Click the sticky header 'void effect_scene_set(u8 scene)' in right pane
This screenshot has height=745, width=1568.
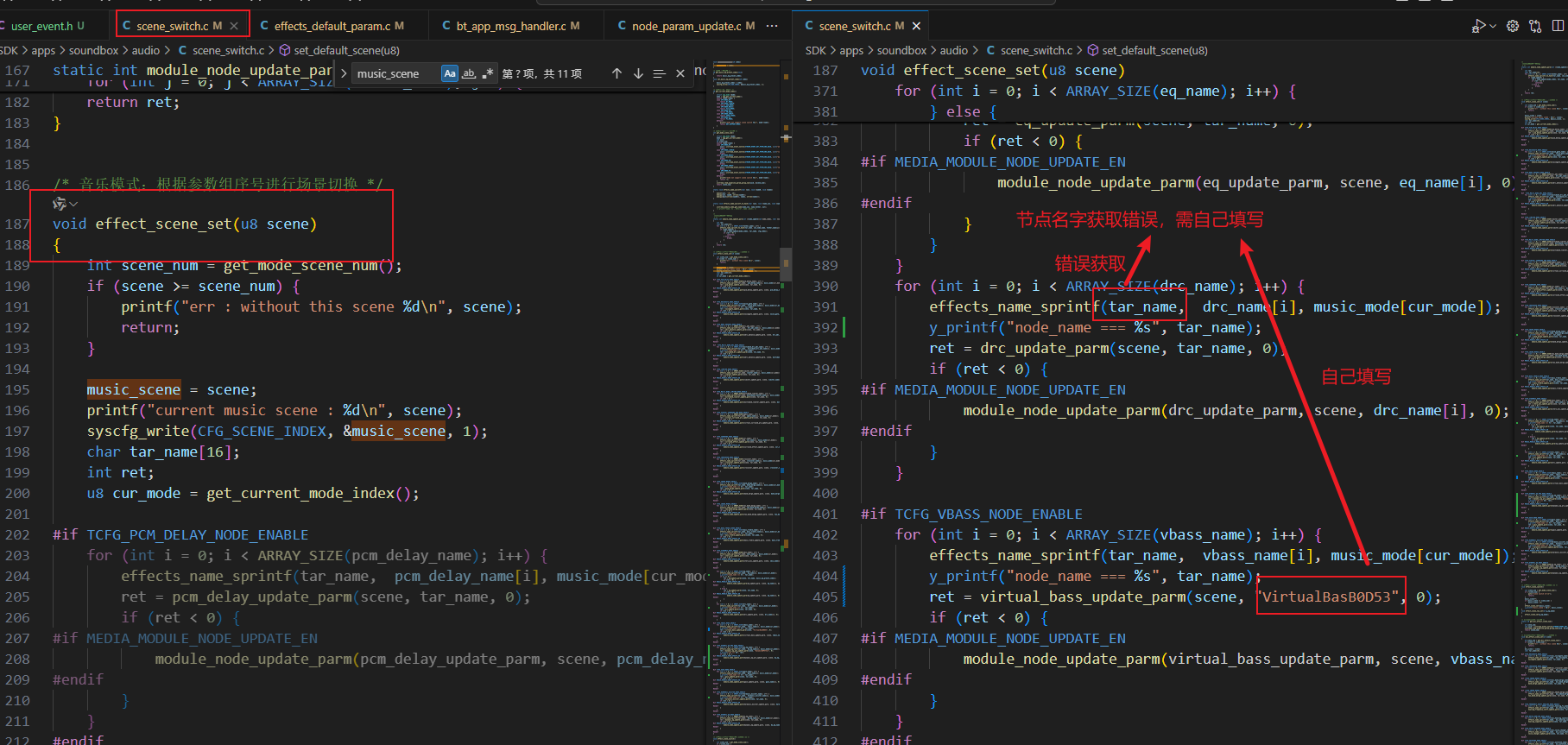[993, 70]
